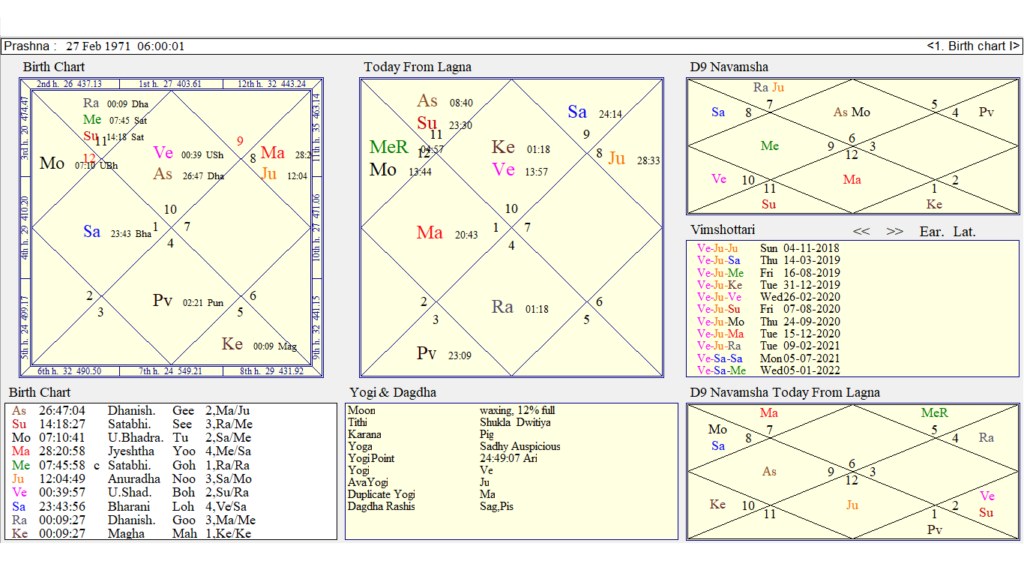Click 'As 08:40' in Today From Lagna chart
This screenshot has width=1024, height=576.
pyautogui.click(x=445, y=101)
